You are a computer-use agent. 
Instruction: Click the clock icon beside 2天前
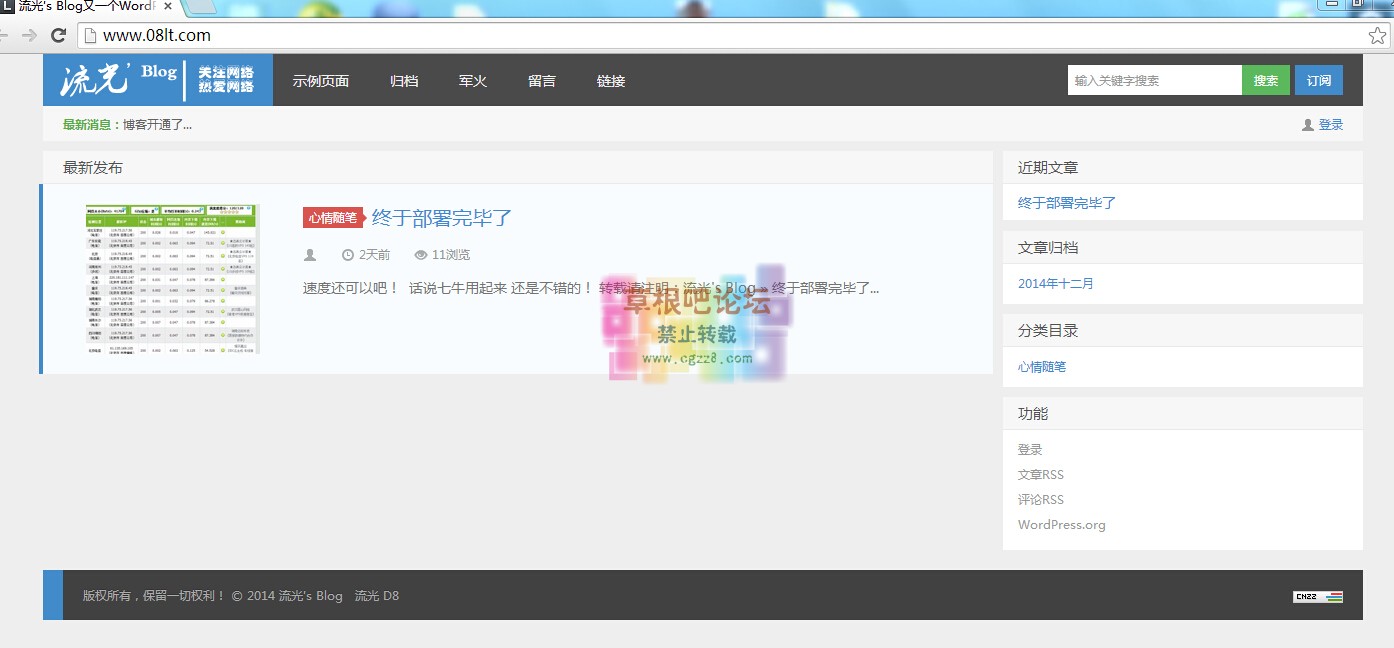point(347,255)
